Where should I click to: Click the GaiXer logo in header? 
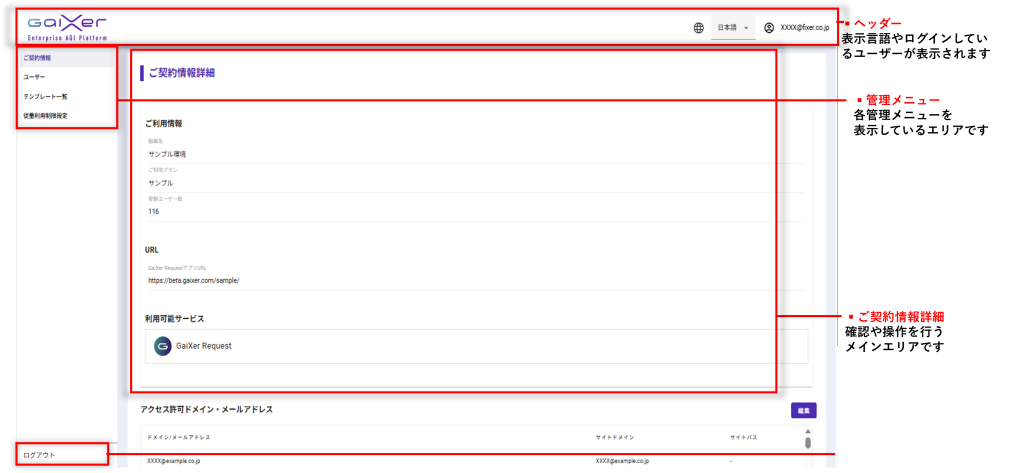click(x=66, y=26)
